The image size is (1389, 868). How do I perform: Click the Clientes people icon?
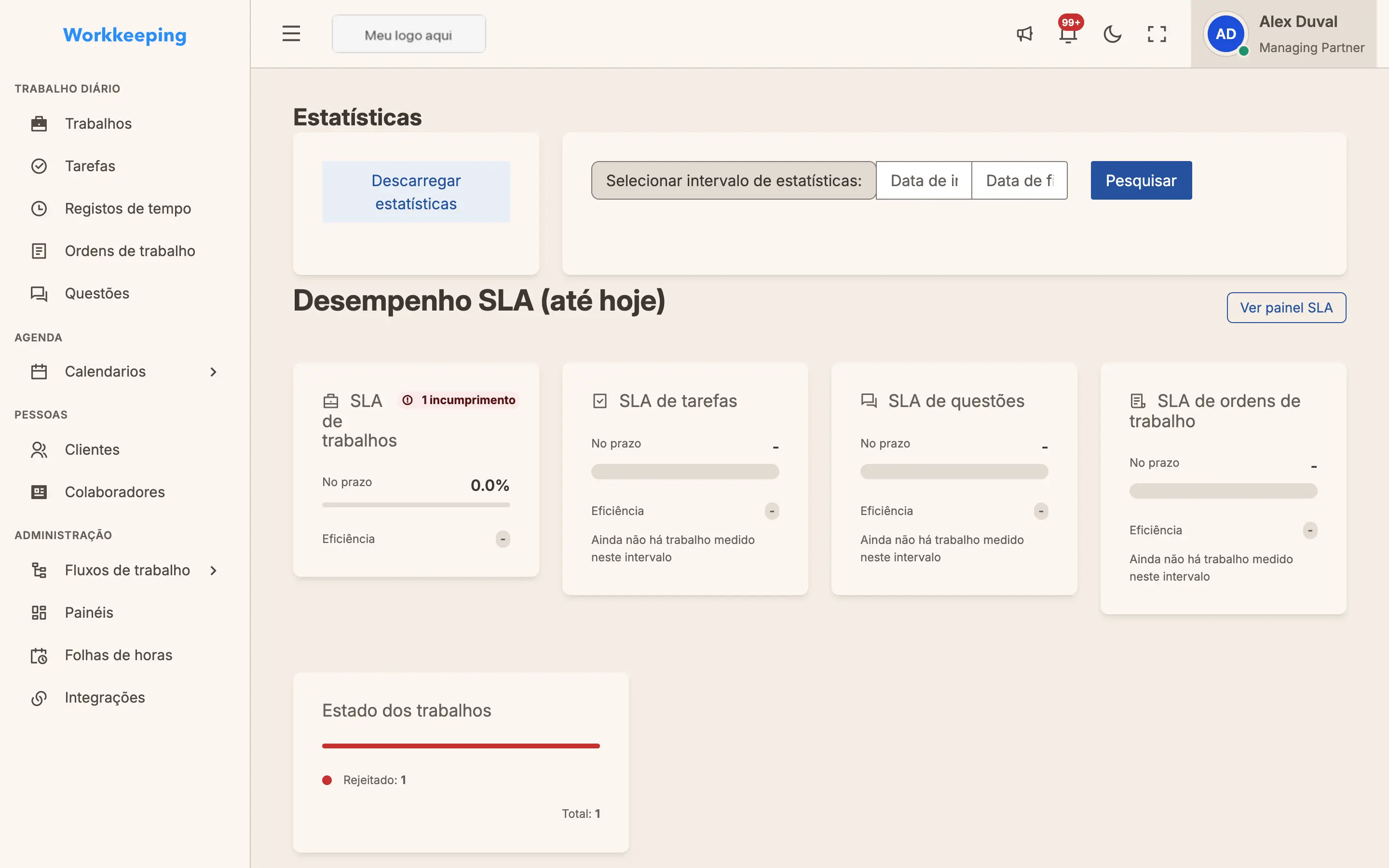pyautogui.click(x=39, y=449)
